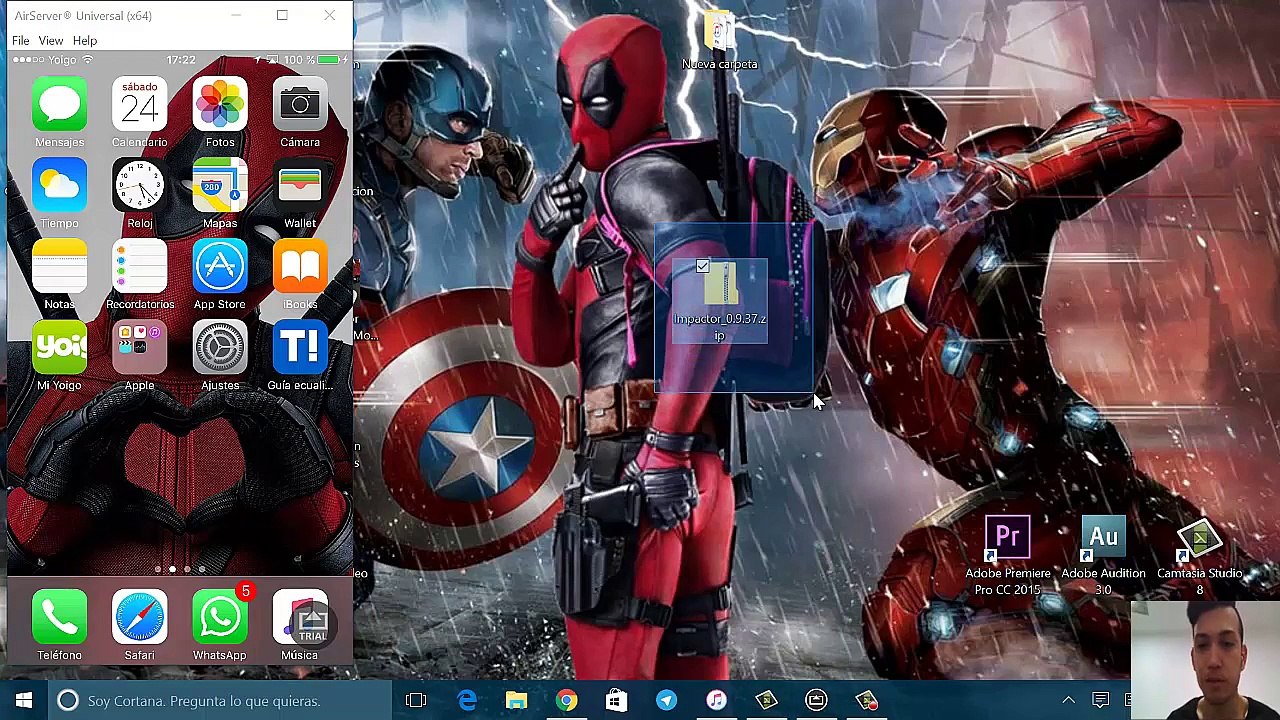This screenshot has height=720, width=1280.
Task: Launch Google Chrome from taskbar
Action: click(x=566, y=700)
